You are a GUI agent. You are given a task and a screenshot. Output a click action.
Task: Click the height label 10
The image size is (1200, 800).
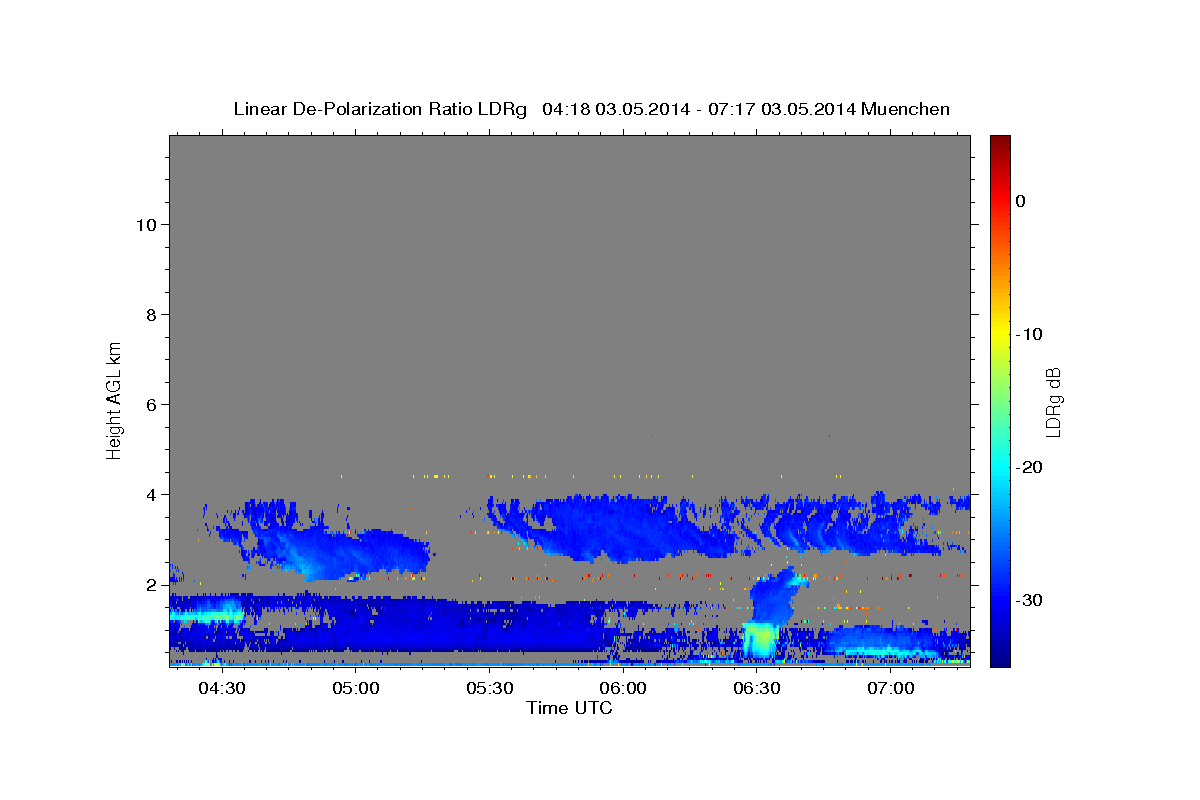point(146,225)
